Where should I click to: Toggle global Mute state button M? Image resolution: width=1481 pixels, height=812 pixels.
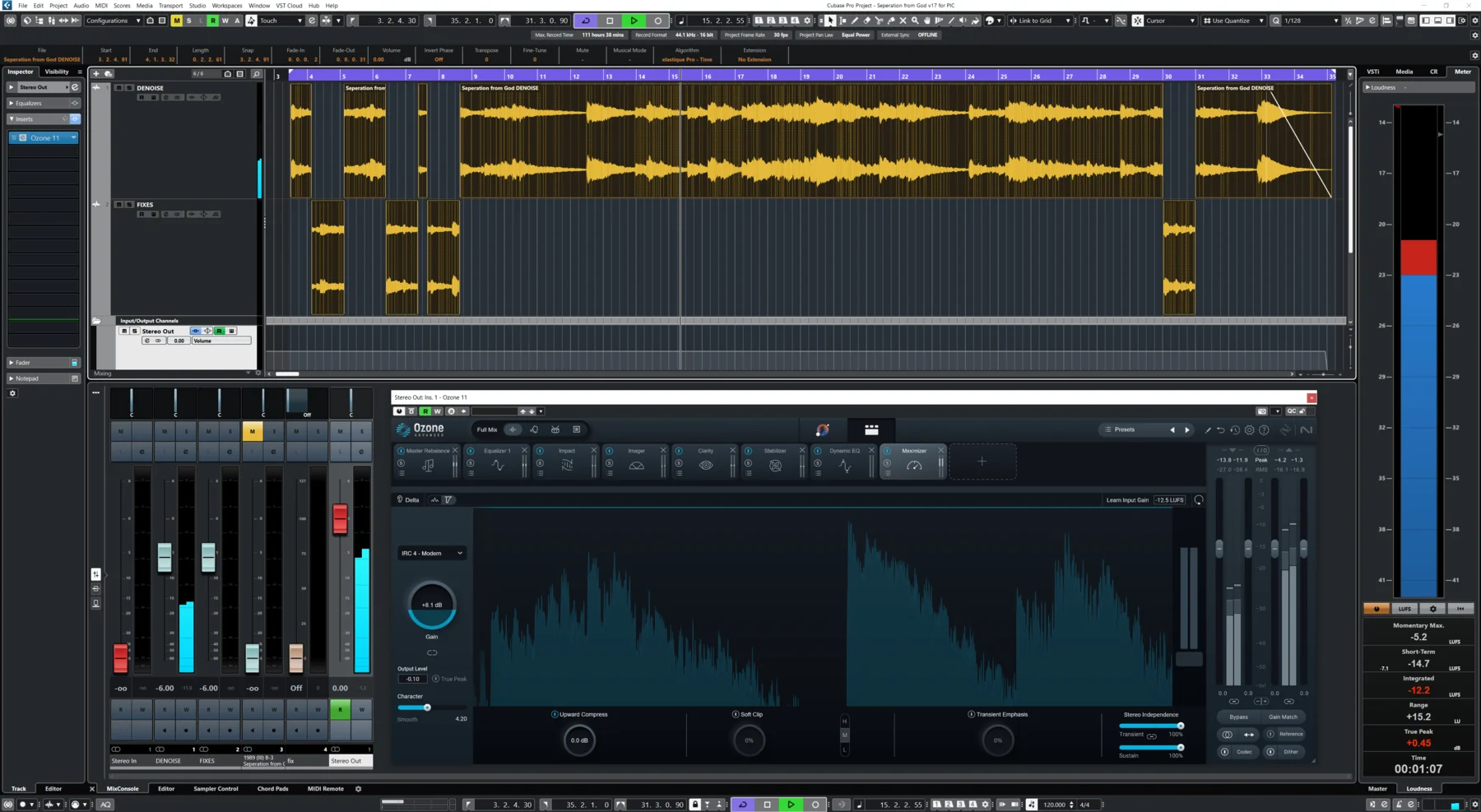pos(176,21)
